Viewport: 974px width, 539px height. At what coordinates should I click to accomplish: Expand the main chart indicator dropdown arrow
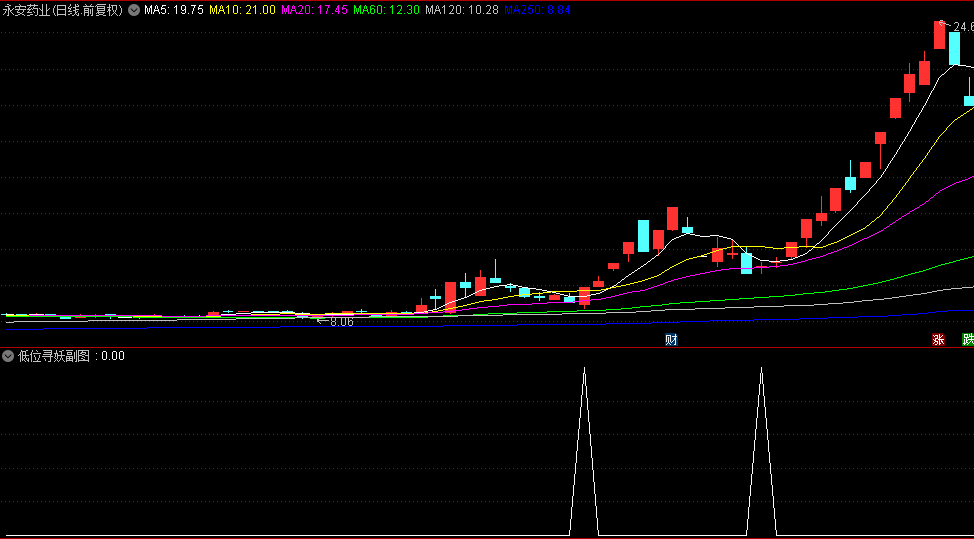pyautogui.click(x=134, y=10)
